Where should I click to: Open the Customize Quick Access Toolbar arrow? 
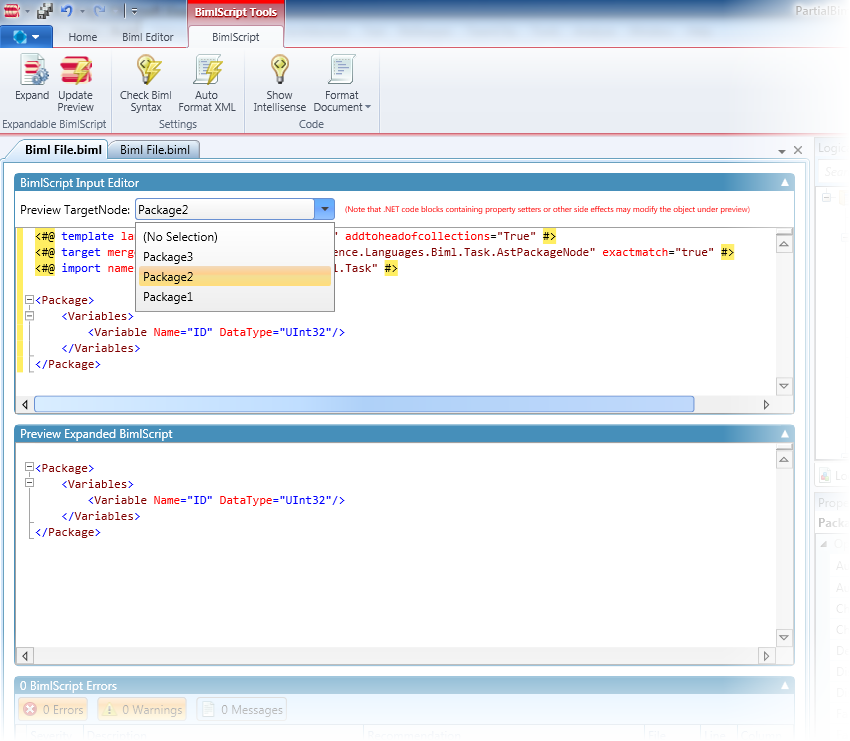pyautogui.click(x=134, y=11)
